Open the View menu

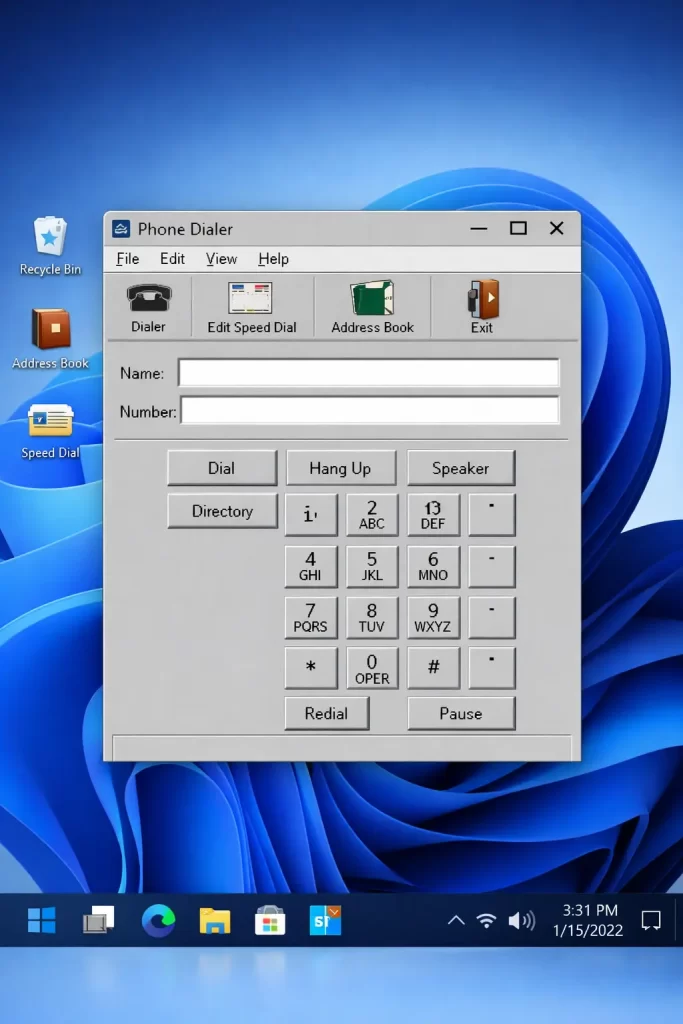(x=221, y=259)
